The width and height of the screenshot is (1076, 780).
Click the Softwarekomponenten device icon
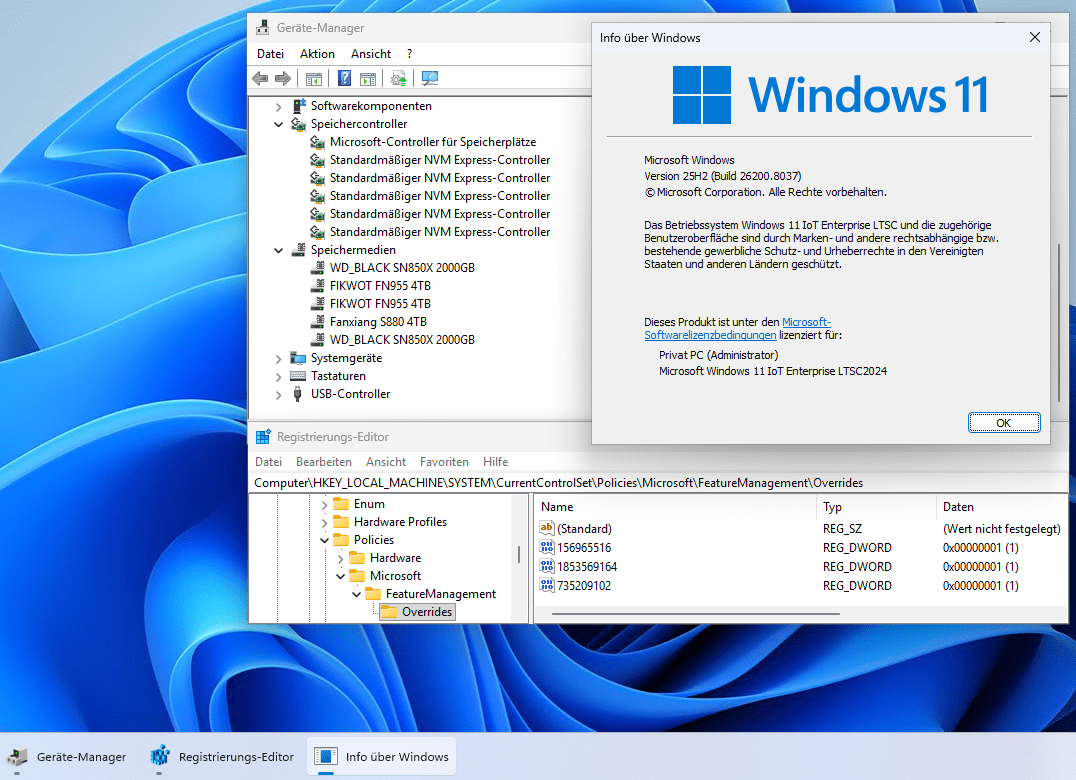coord(299,106)
